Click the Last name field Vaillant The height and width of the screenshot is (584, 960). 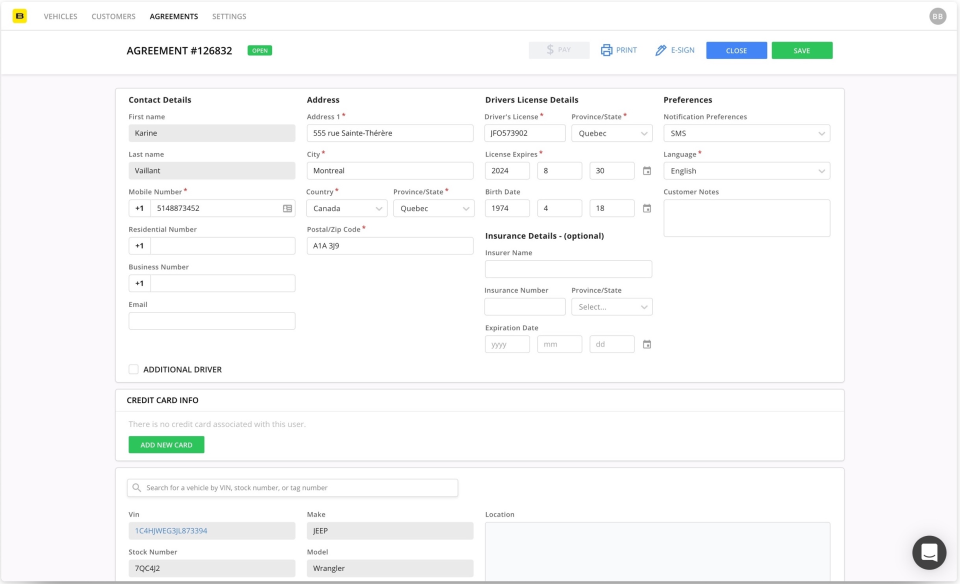point(211,171)
